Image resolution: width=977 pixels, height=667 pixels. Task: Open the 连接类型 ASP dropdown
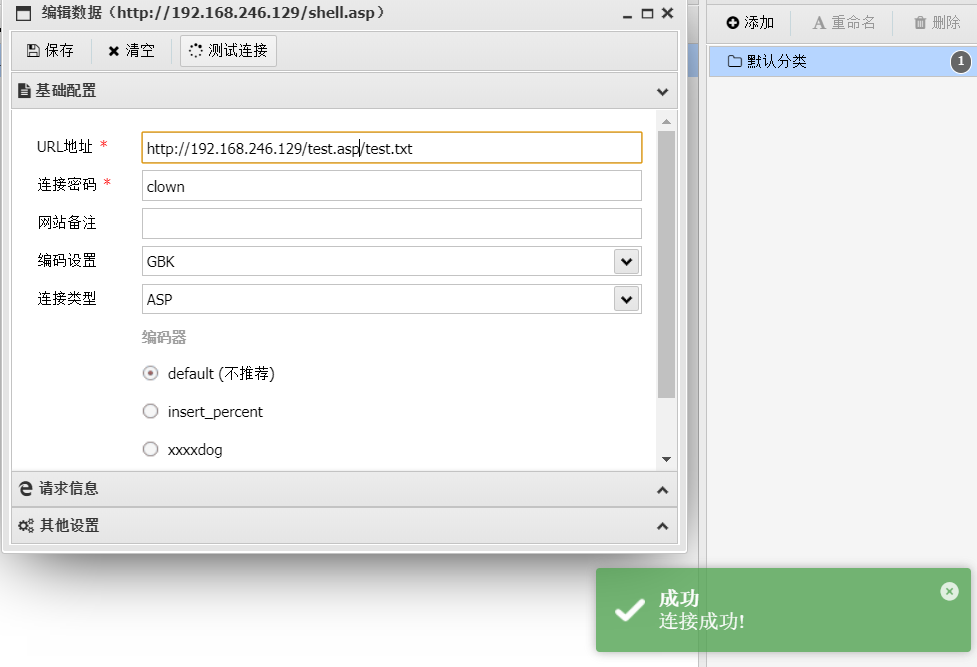coord(627,299)
